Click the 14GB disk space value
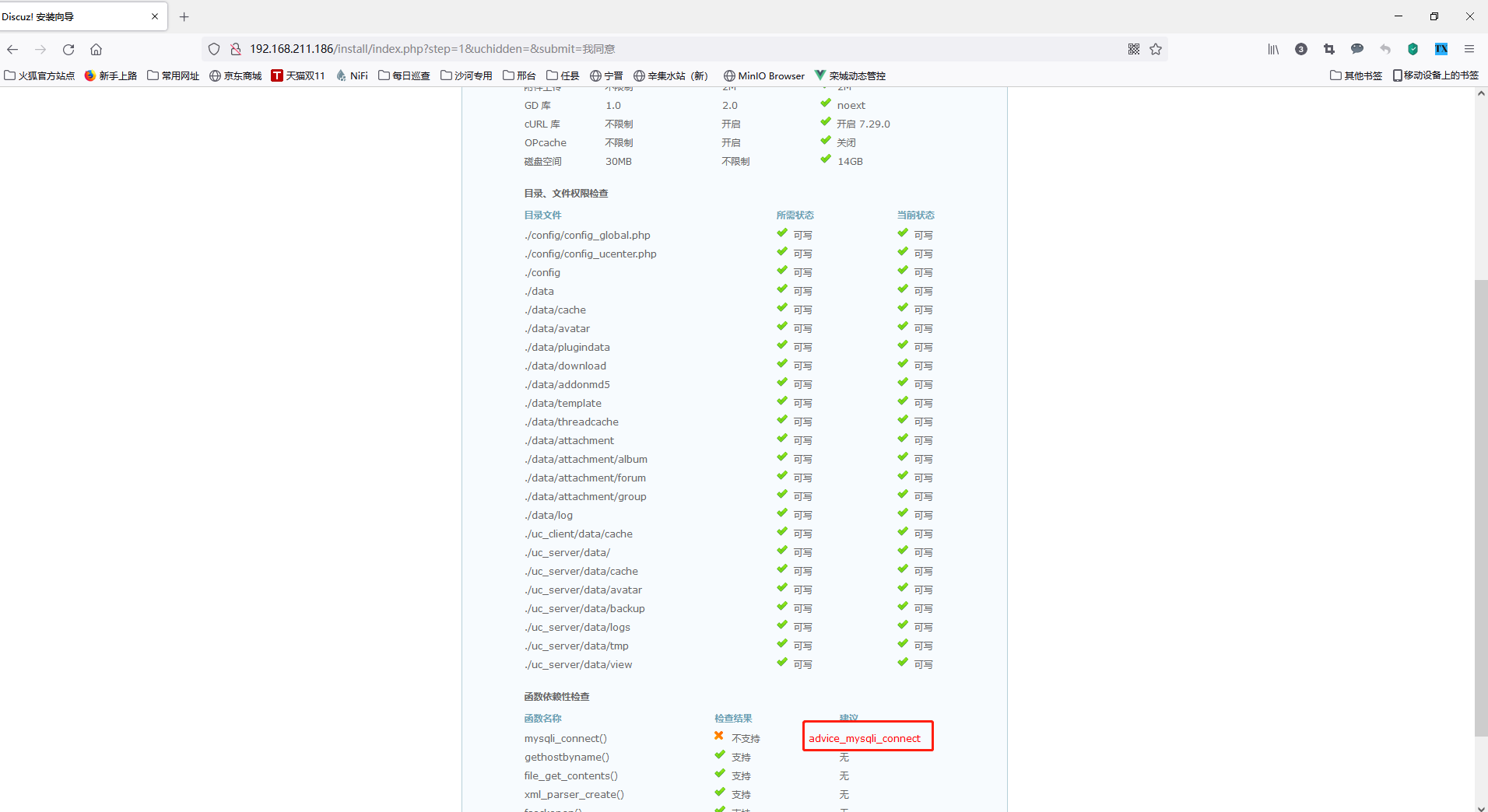The height and width of the screenshot is (812, 1488). coord(850,161)
